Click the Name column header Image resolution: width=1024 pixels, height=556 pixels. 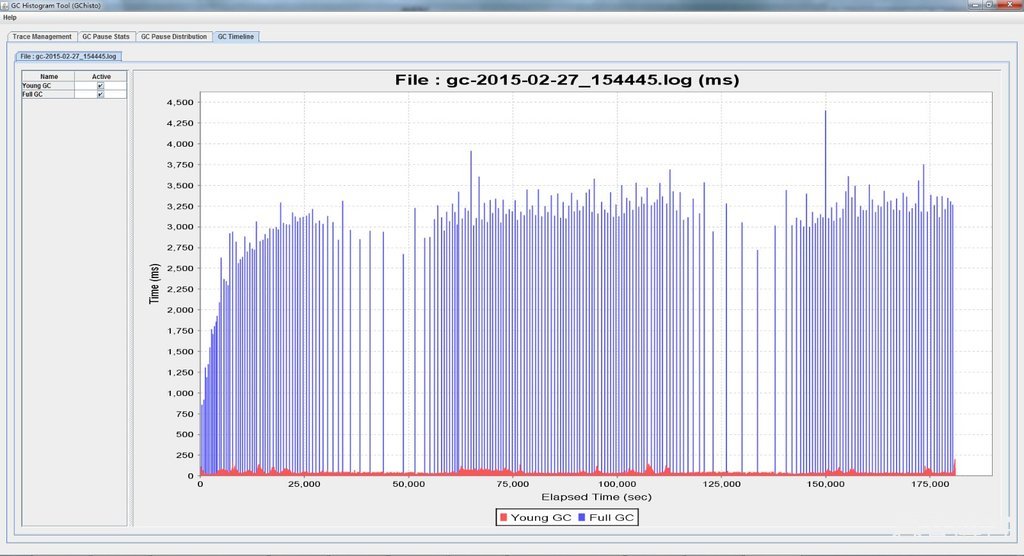coord(48,76)
